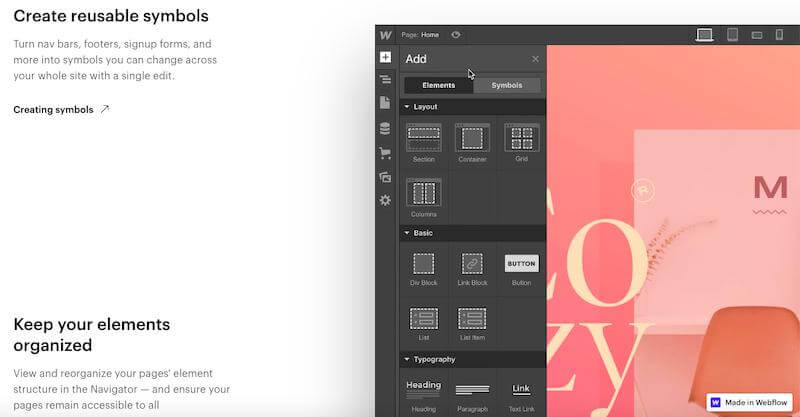
Task: Open the CMS database icon
Action: pos(385,128)
